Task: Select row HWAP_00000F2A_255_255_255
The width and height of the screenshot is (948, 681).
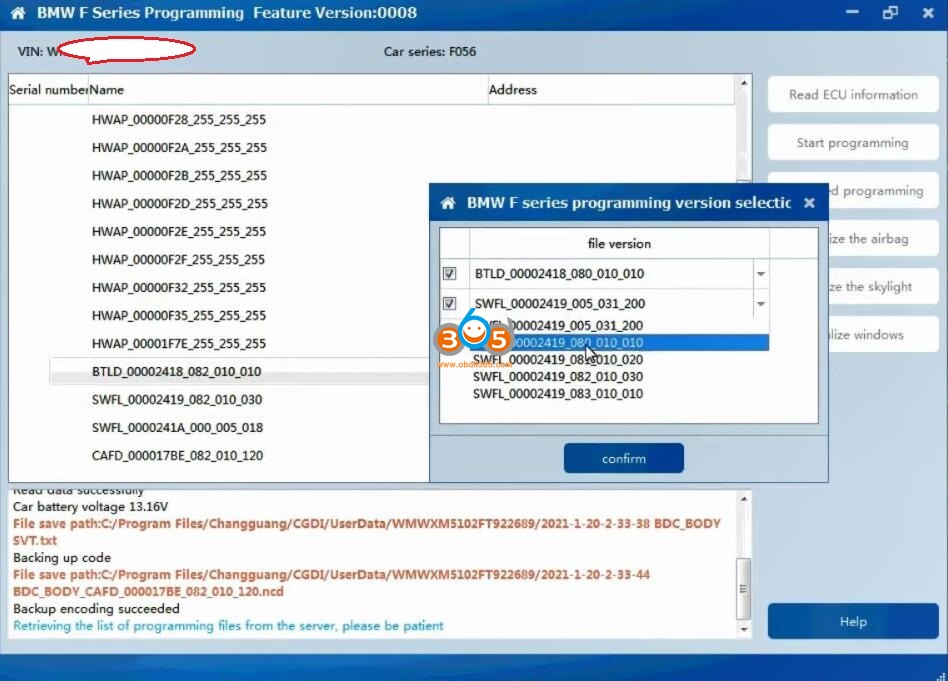Action: (180, 147)
